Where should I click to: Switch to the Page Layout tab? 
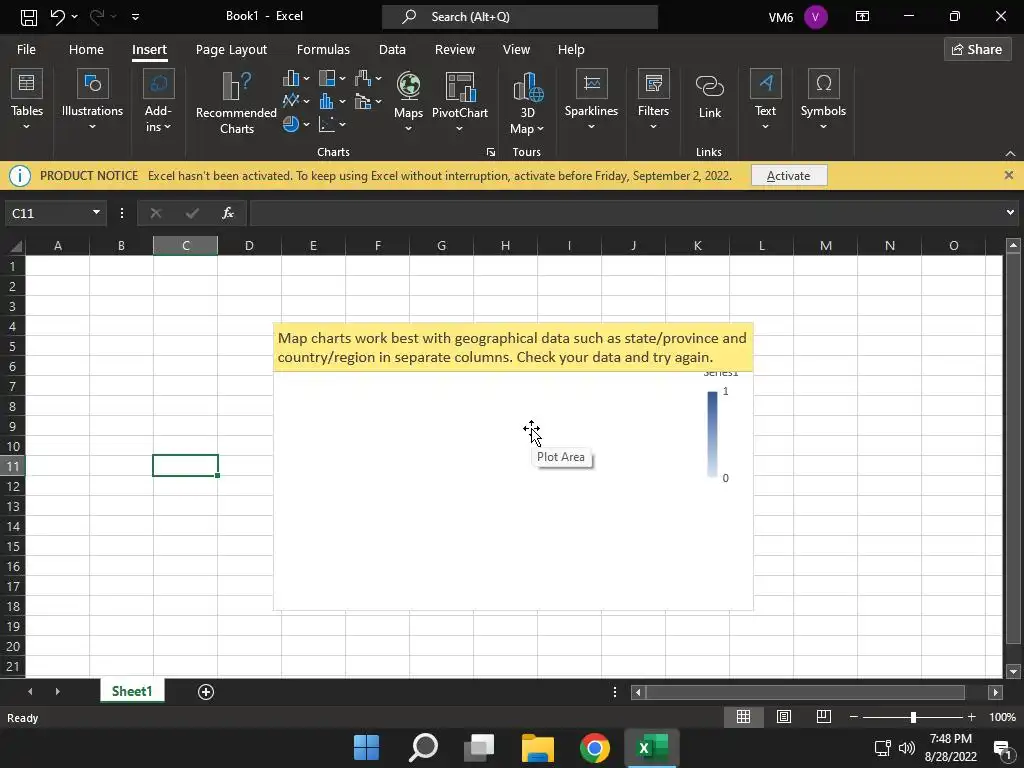tap(231, 50)
